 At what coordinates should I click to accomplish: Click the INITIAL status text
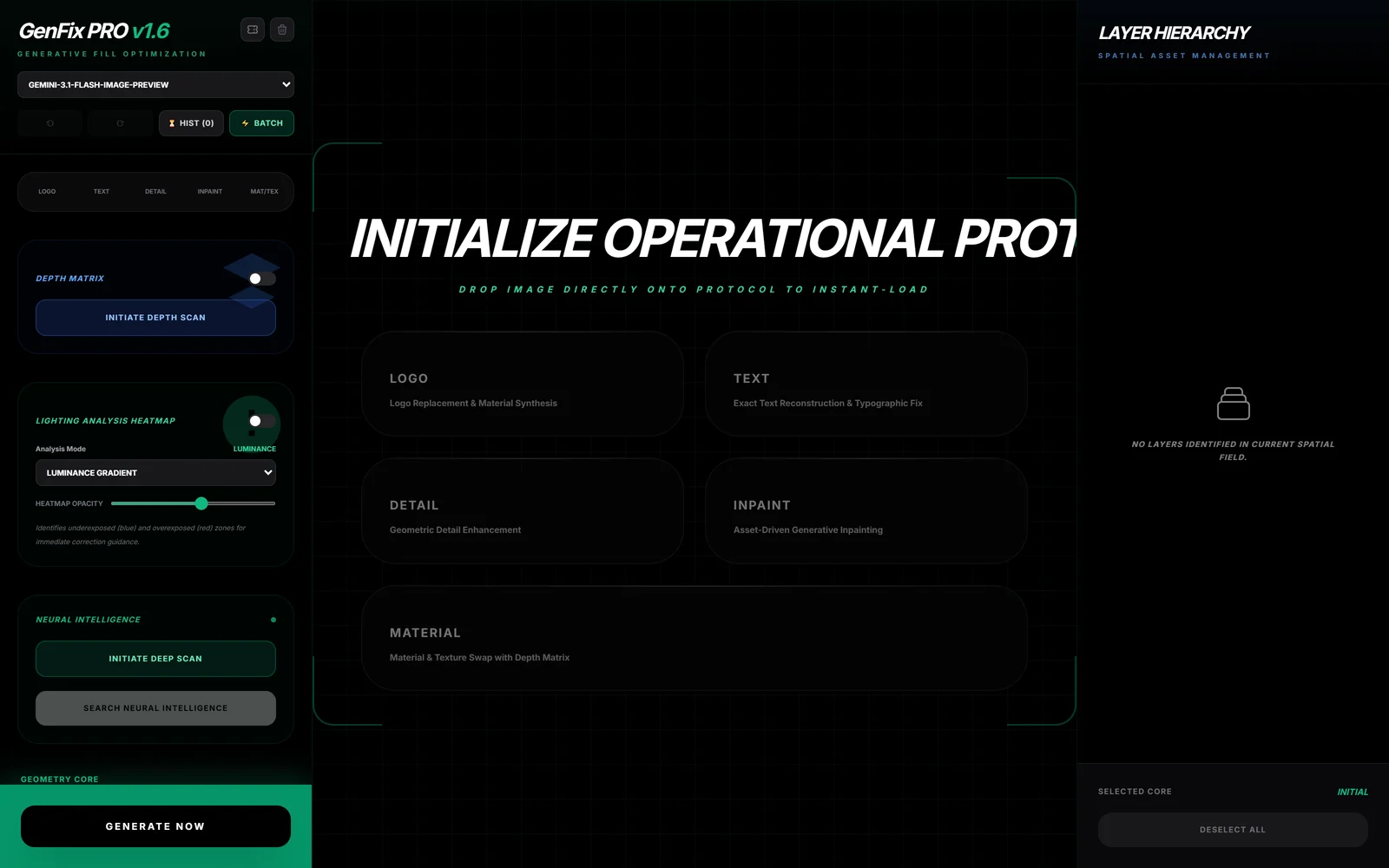pos(1353,792)
